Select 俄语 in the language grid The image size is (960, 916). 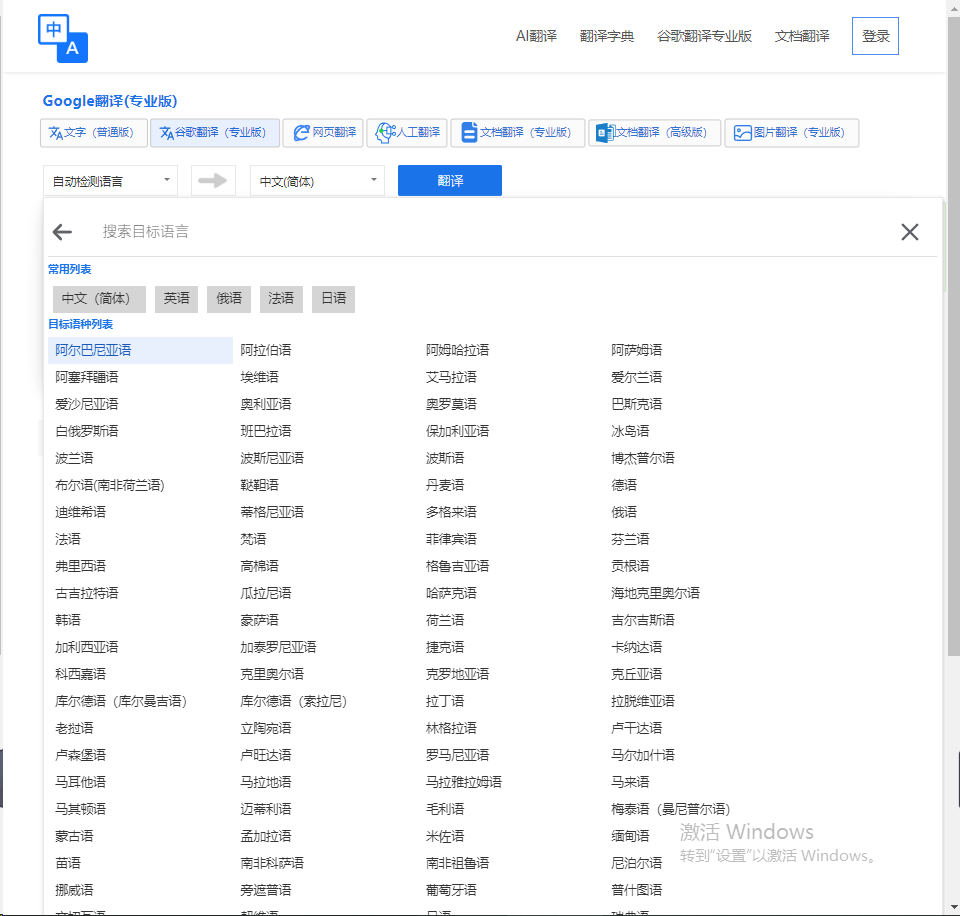[624, 512]
